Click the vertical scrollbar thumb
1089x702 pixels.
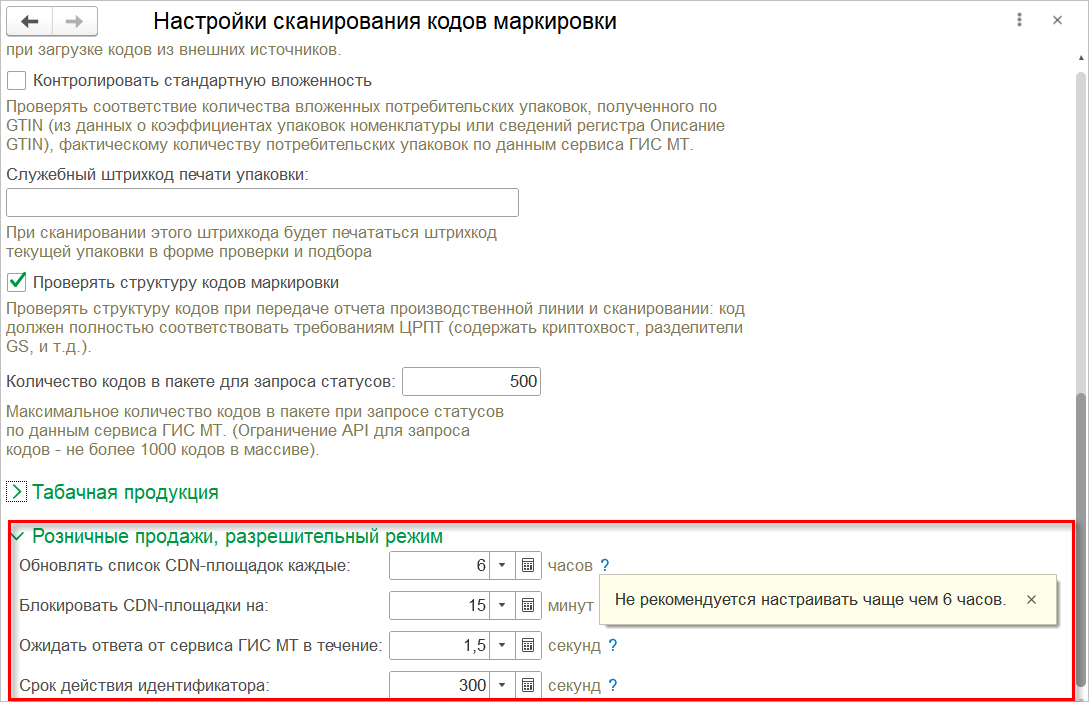tap(1081, 538)
